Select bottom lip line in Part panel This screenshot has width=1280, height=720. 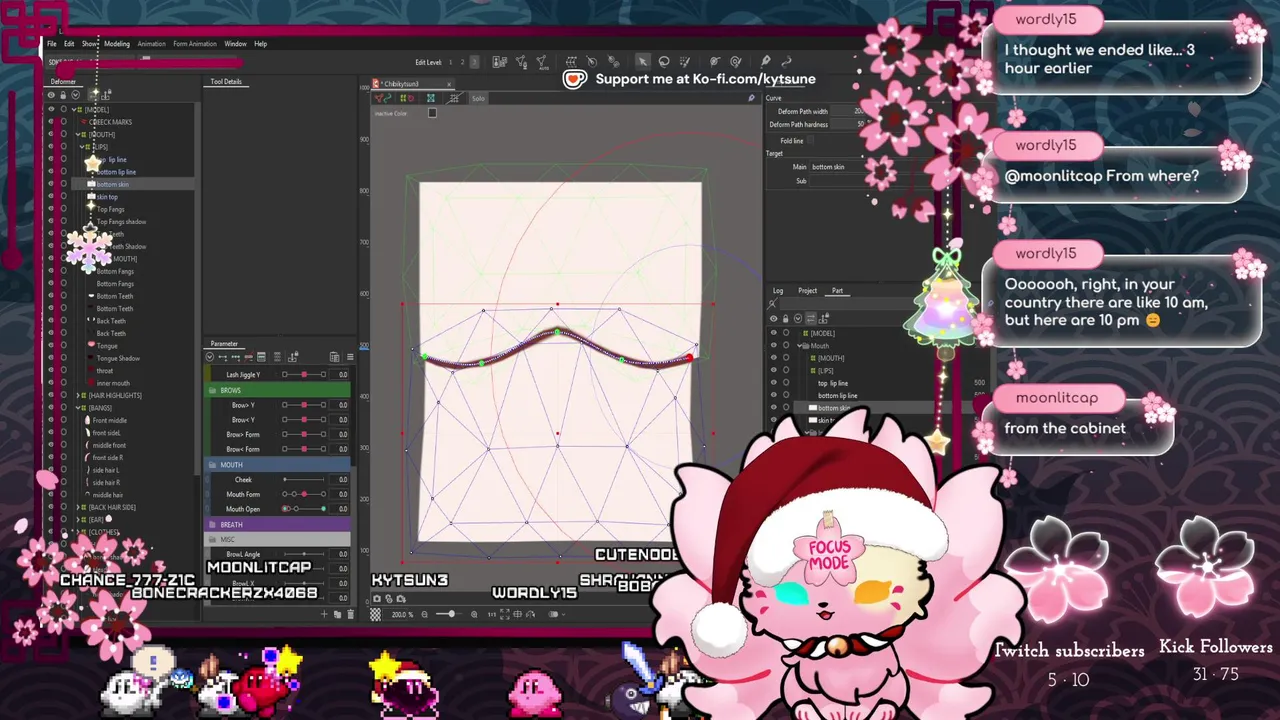pyautogui.click(x=838, y=396)
